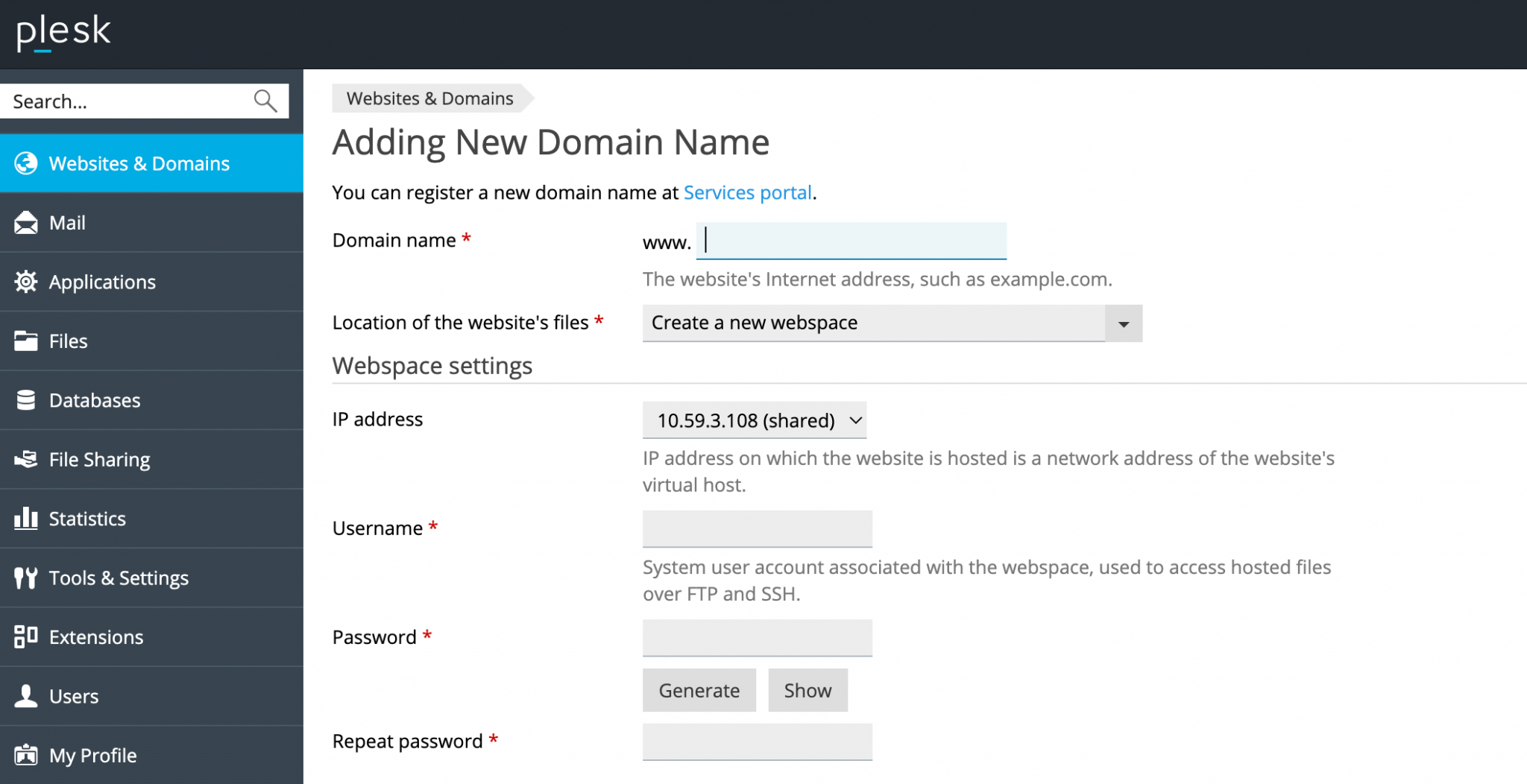Click inside the Domain name input field
Screen dimensions: 1527x784
pos(850,241)
